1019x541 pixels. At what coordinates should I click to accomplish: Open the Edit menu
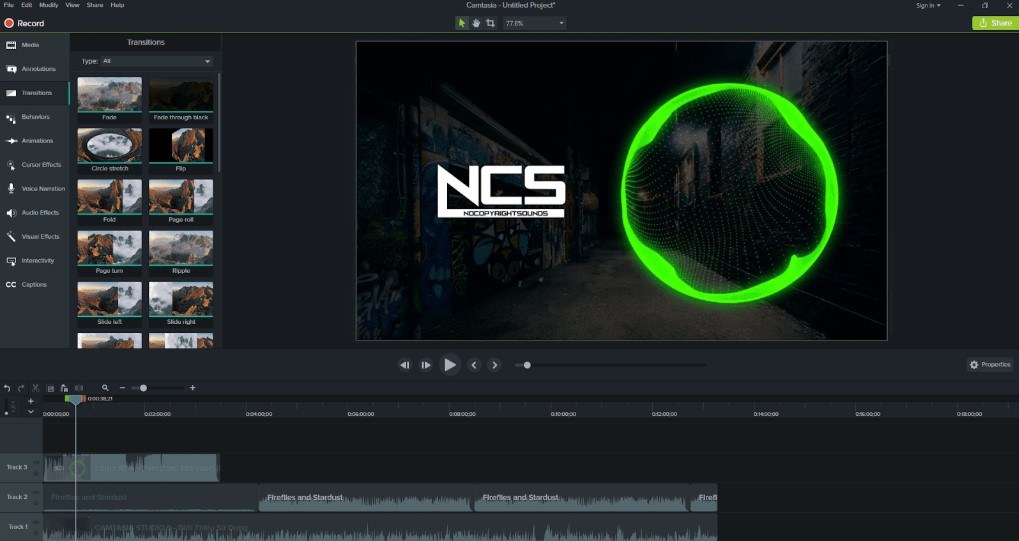click(27, 5)
